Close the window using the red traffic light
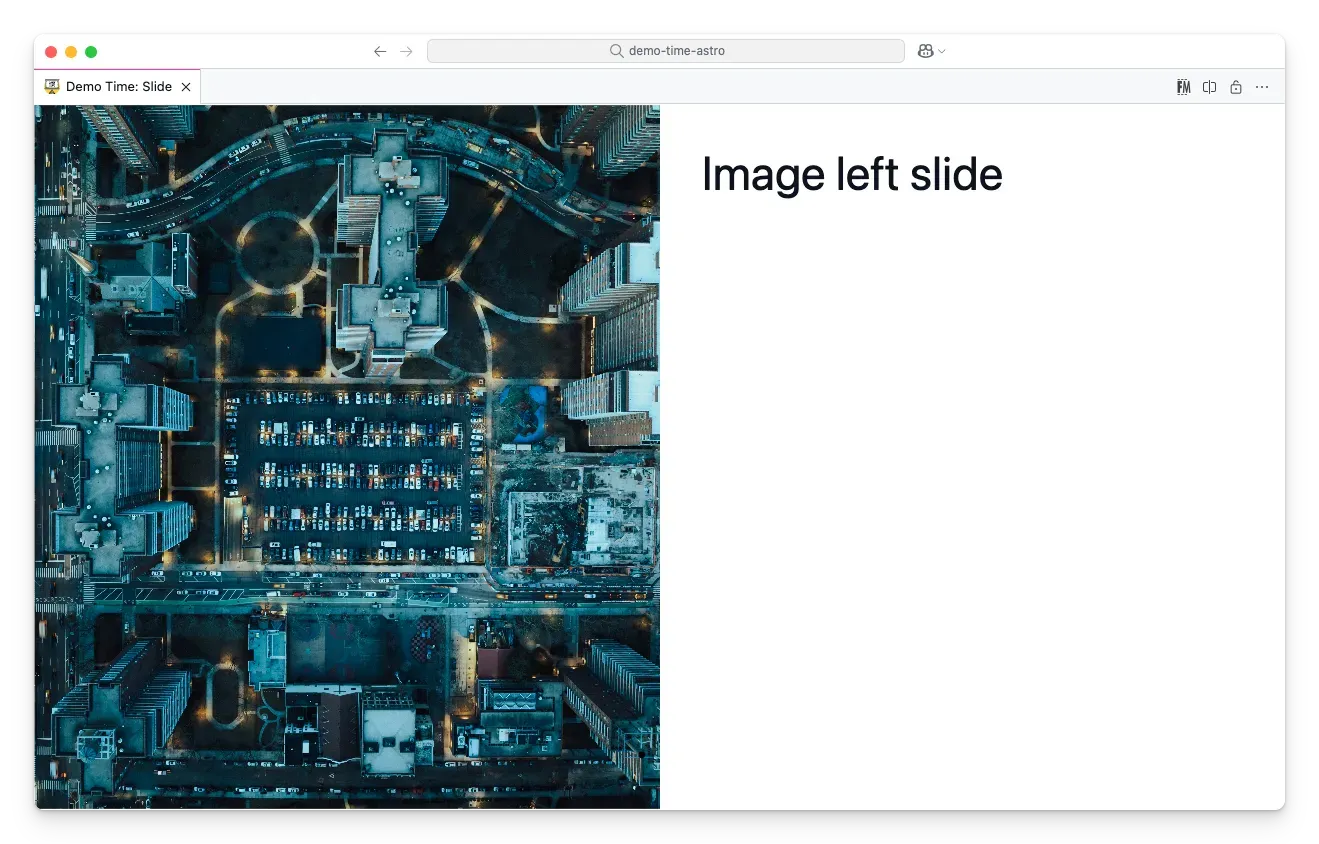Screen dimensions: 1319x844 pyautogui.click(x=51, y=51)
